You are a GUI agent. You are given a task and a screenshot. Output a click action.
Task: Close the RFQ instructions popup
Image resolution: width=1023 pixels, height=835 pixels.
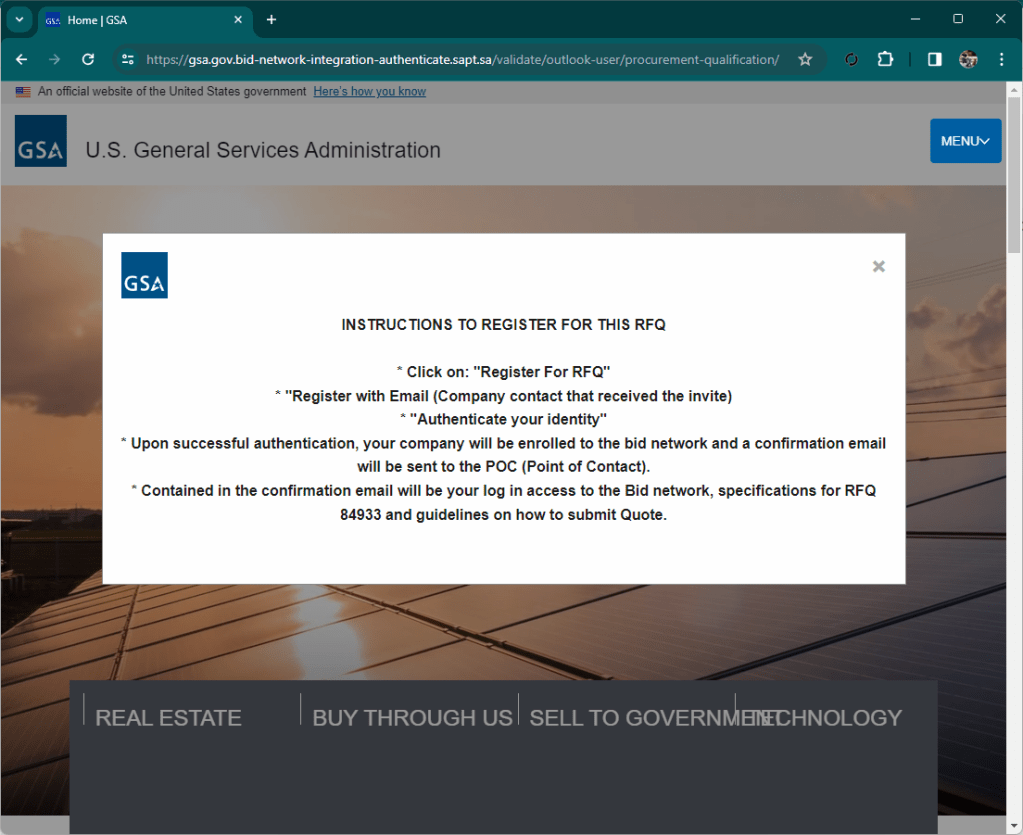coord(878,266)
